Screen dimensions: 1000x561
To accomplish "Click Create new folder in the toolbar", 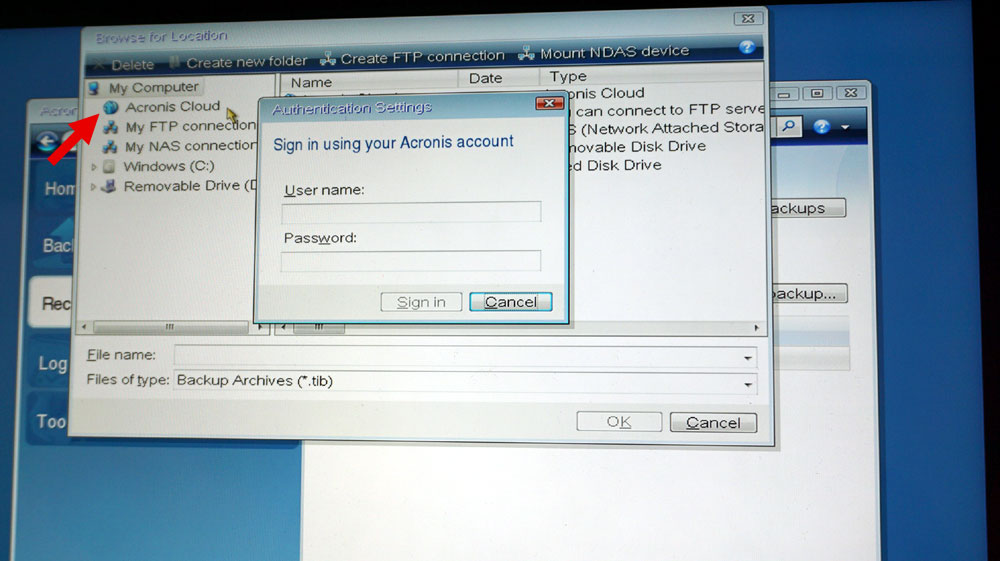I will coord(239,62).
